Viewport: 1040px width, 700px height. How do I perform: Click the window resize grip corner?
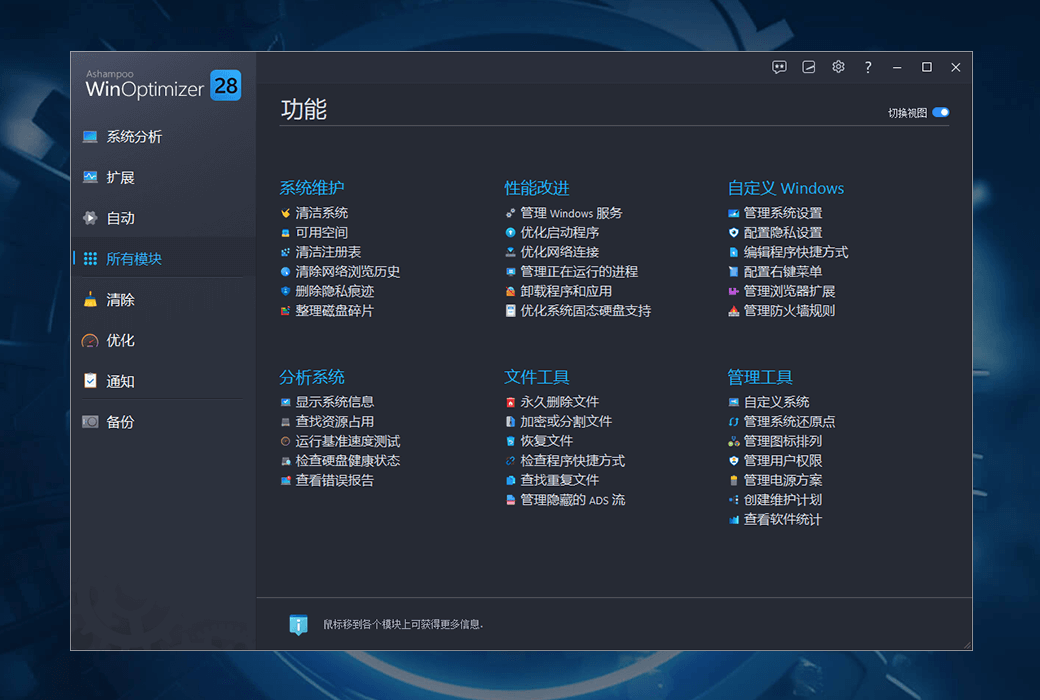pos(968,645)
